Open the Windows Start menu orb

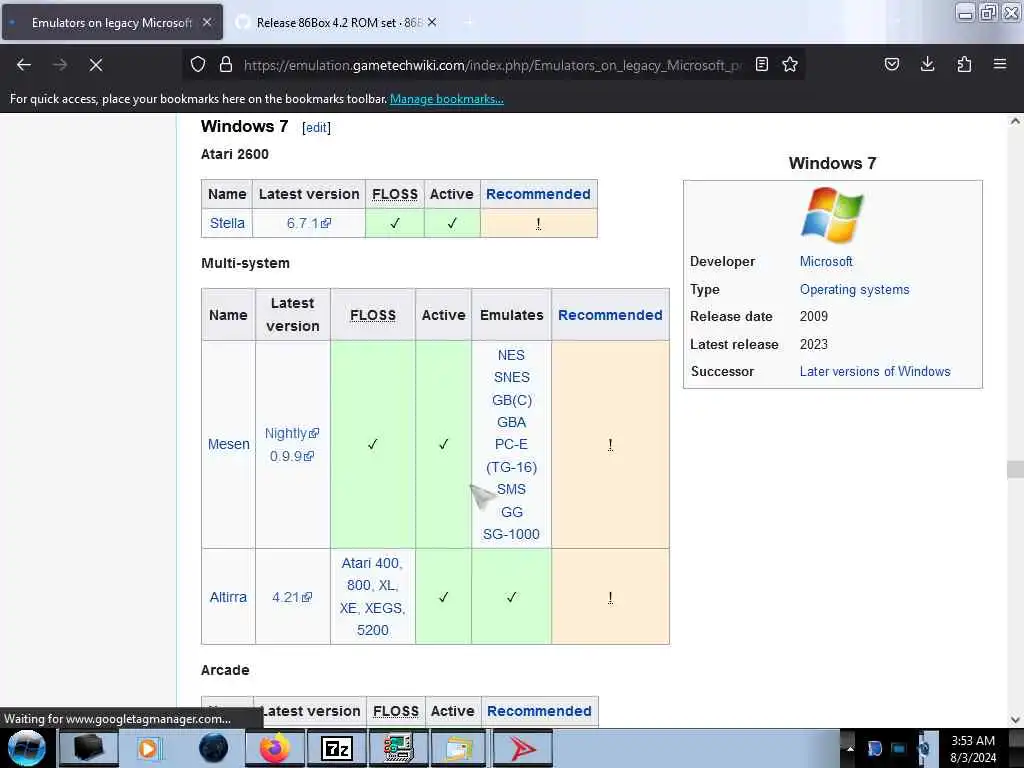pyautogui.click(x=27, y=748)
